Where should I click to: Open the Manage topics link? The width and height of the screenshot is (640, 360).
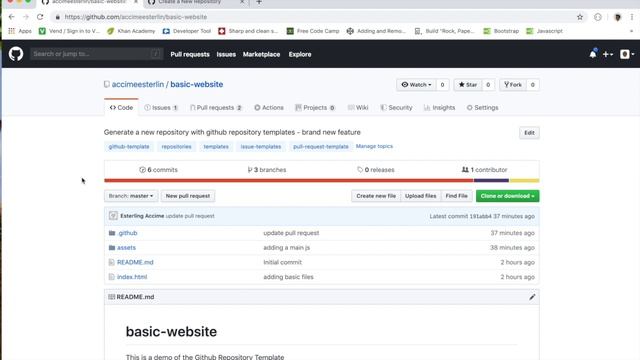coord(374,146)
